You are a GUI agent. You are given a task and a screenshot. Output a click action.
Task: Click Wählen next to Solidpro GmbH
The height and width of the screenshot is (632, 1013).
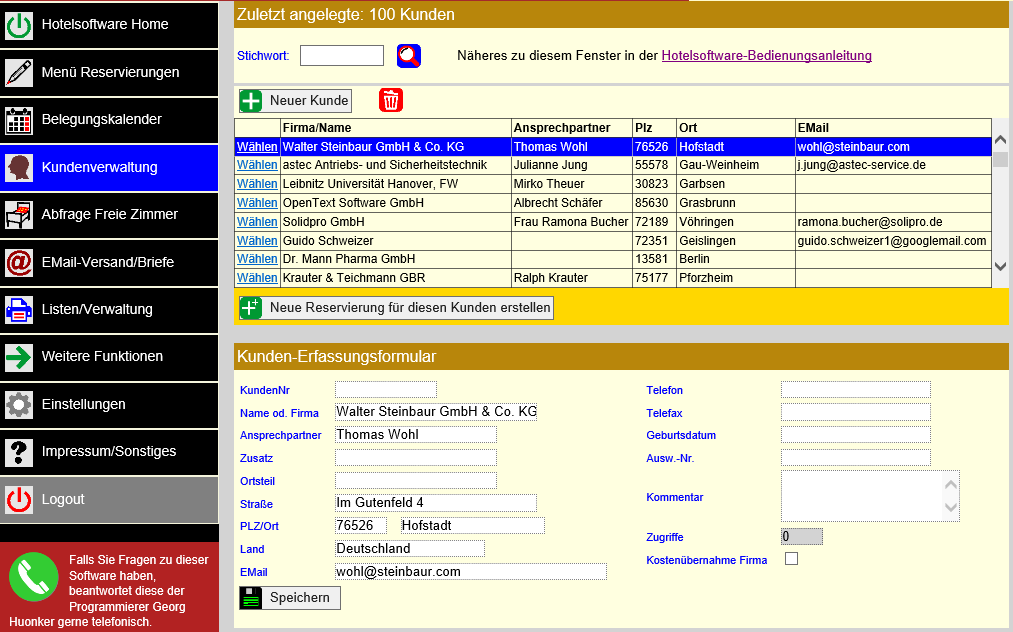point(257,222)
